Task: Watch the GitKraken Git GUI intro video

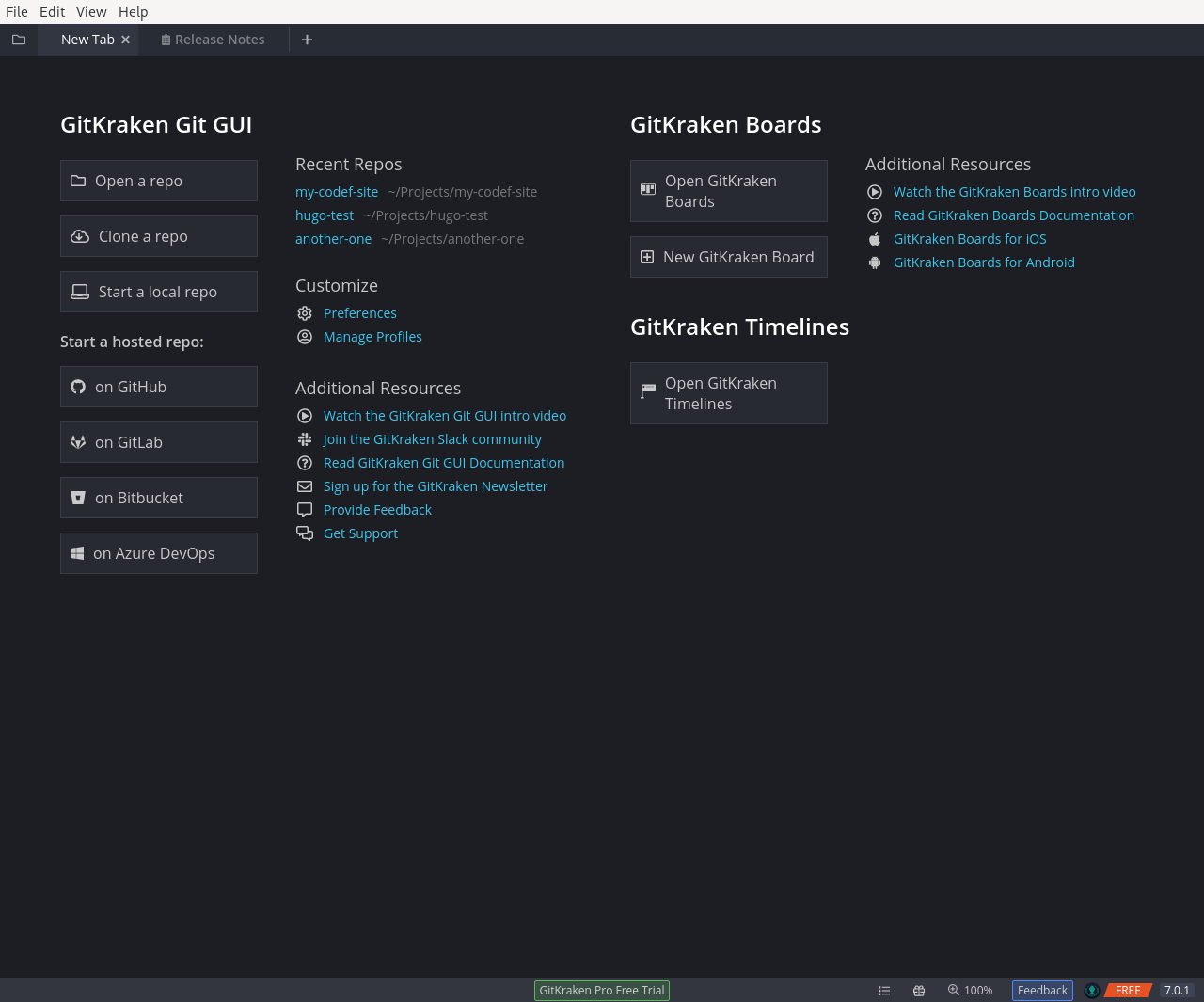Action: tap(445, 416)
